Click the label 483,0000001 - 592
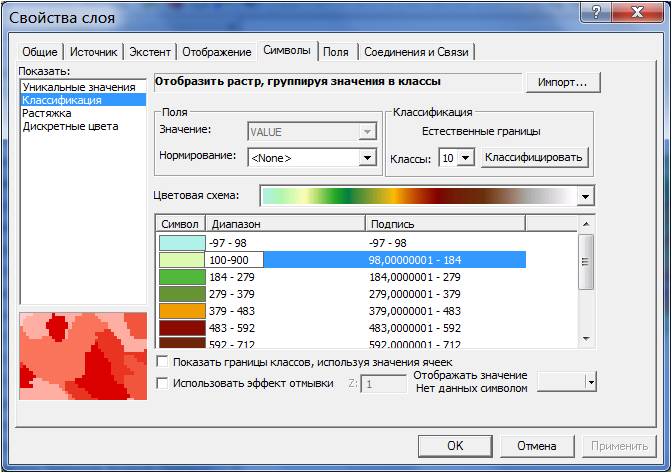Viewport: 672px width, 473px height. point(415,328)
